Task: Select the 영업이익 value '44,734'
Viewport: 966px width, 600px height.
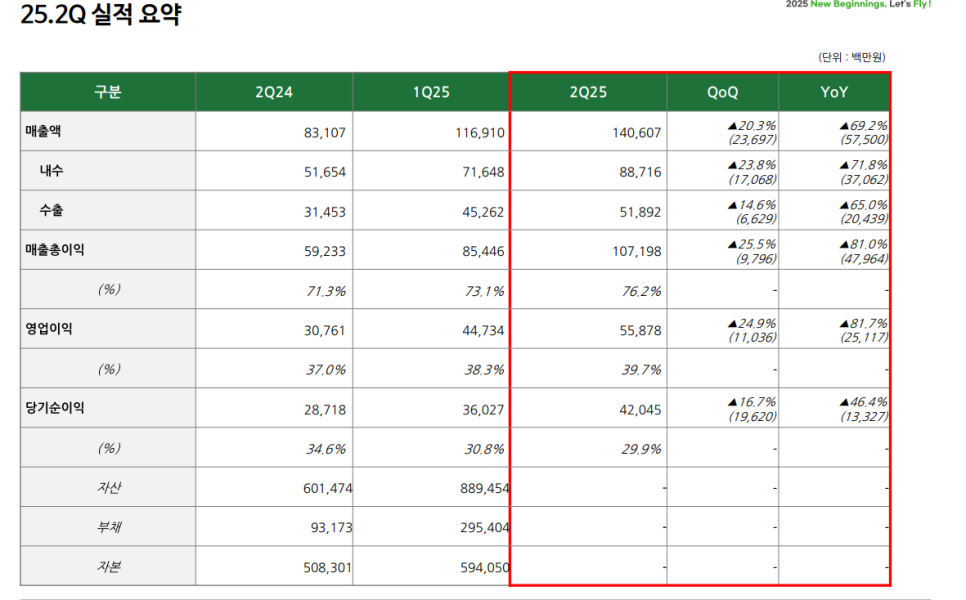Action: 484,330
